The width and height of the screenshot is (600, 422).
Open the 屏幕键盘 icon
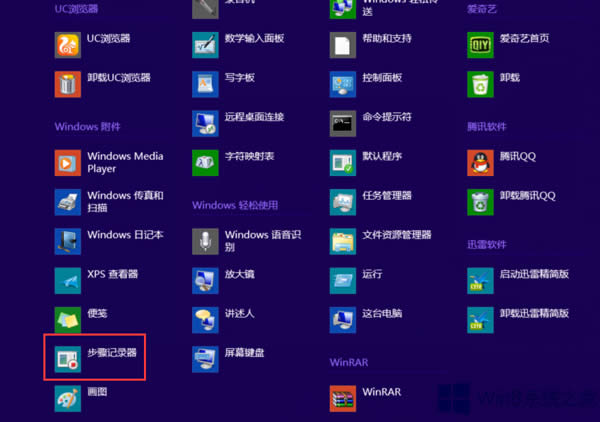[205, 359]
